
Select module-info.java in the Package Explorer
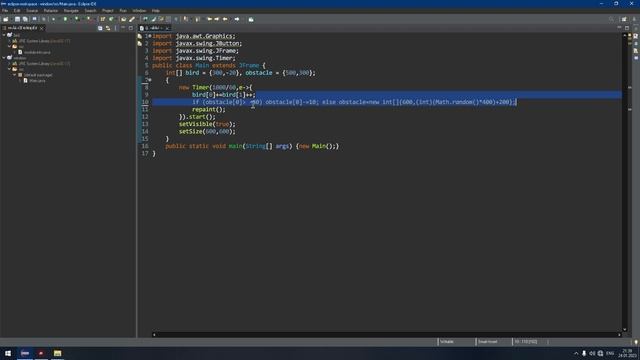tap(37, 52)
